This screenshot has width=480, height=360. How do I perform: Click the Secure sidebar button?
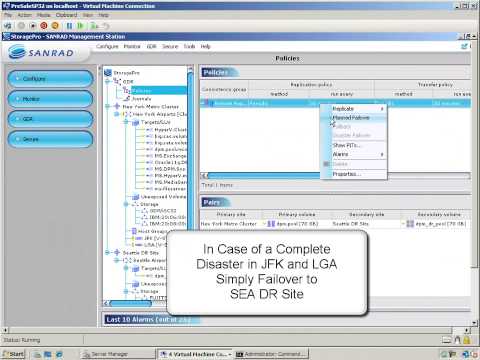coord(50,139)
